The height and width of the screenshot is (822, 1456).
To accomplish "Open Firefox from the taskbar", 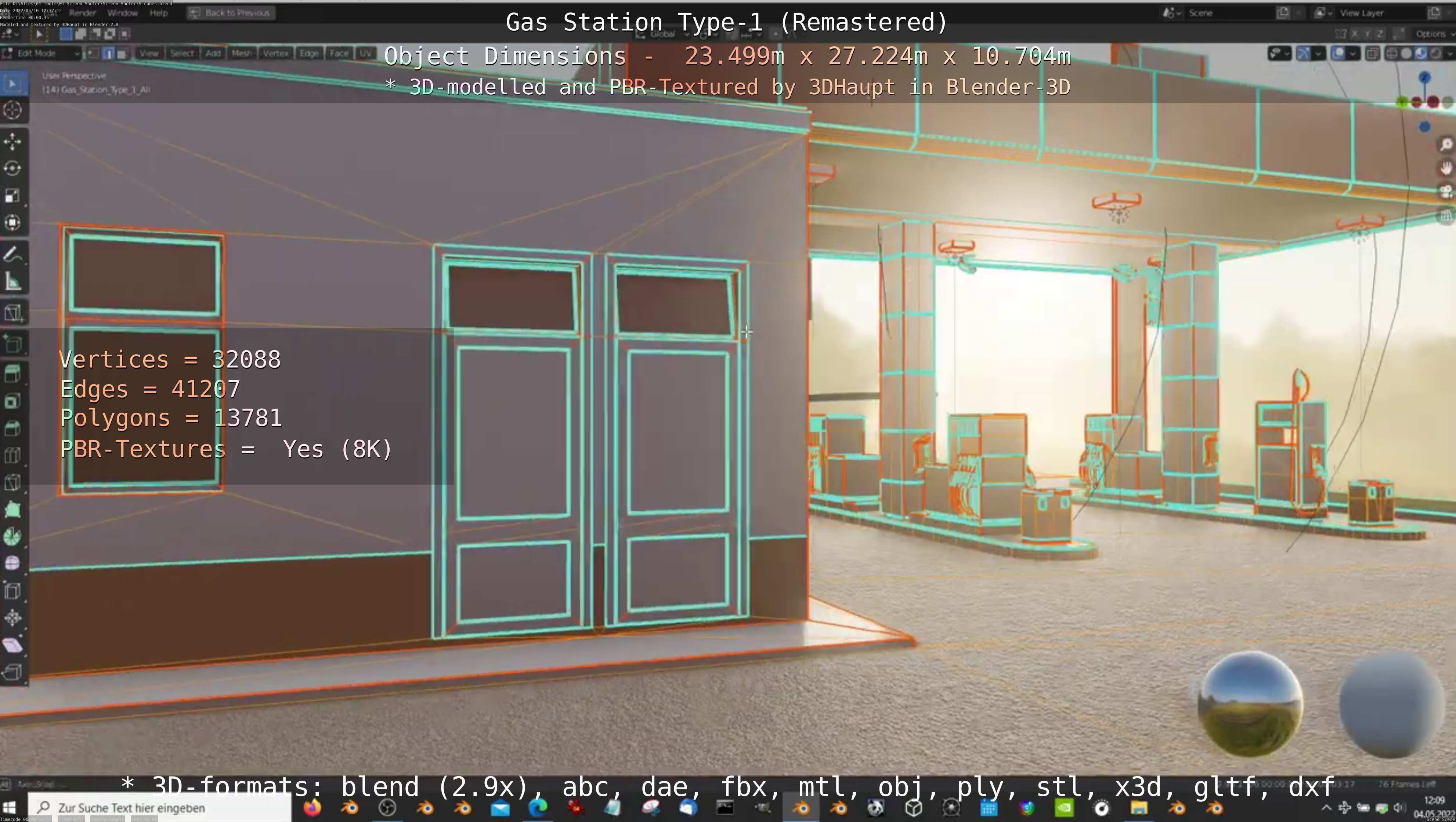I will point(312,808).
